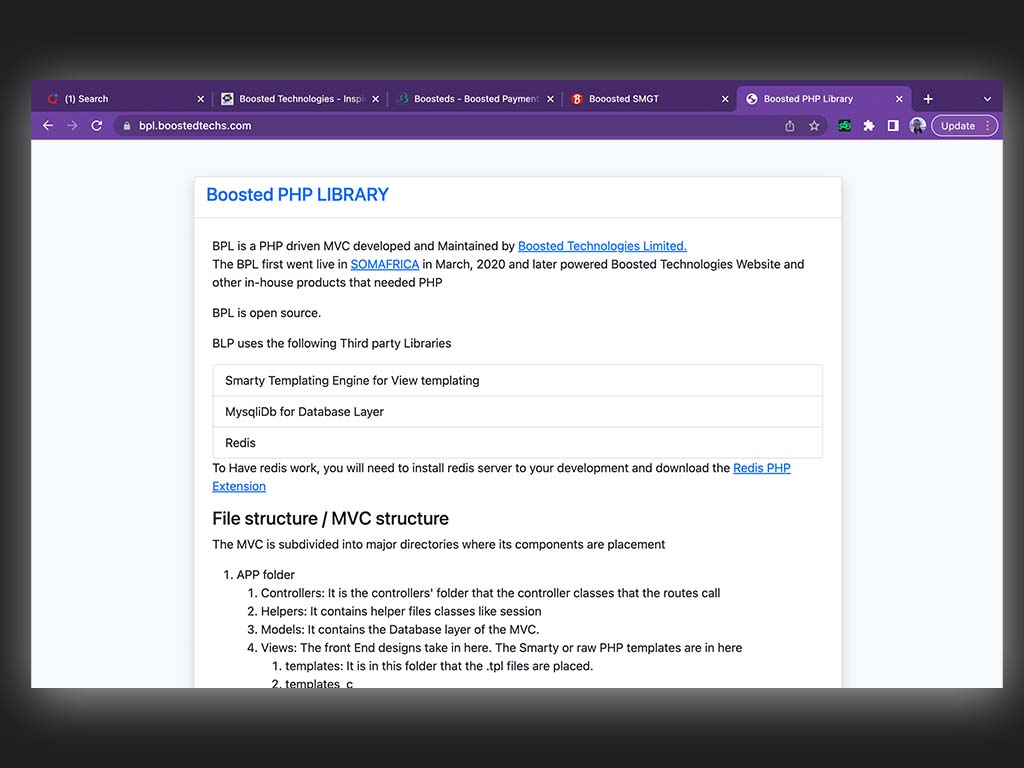The height and width of the screenshot is (768, 1024).
Task: Follow the Boosted Technologies Limited link
Action: point(602,246)
